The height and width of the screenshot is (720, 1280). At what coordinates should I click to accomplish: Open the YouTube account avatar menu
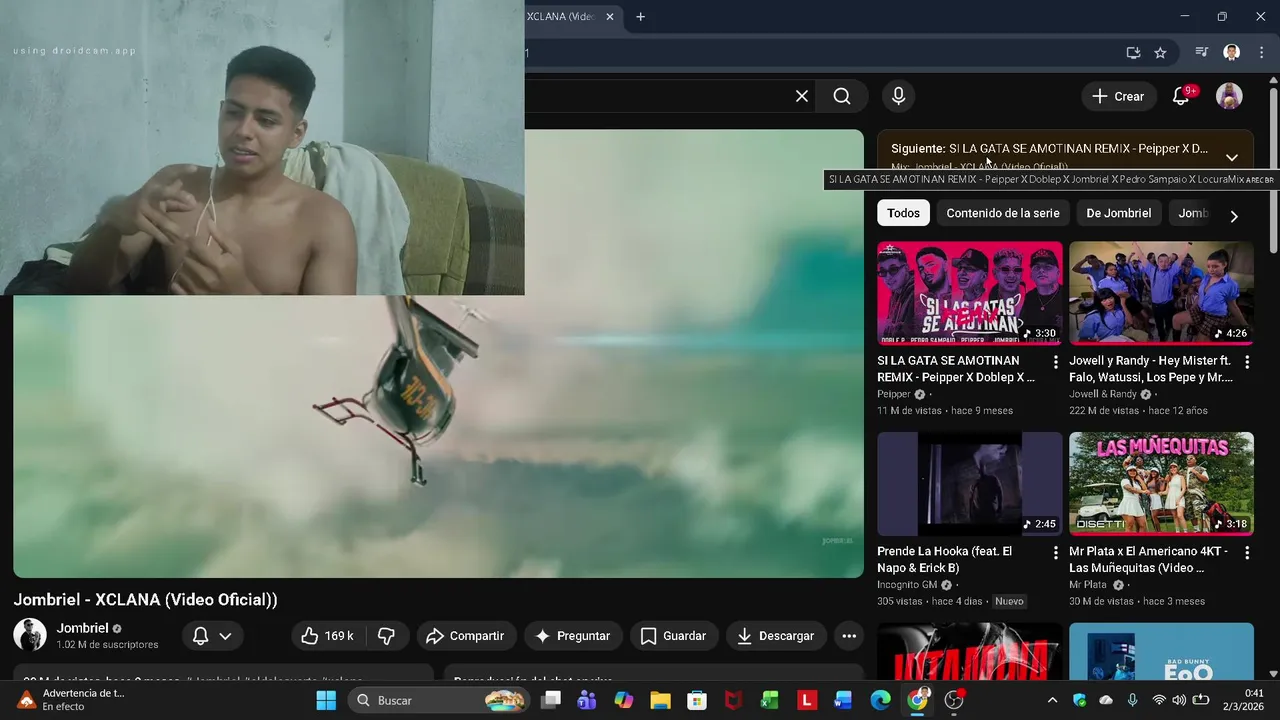click(1229, 96)
